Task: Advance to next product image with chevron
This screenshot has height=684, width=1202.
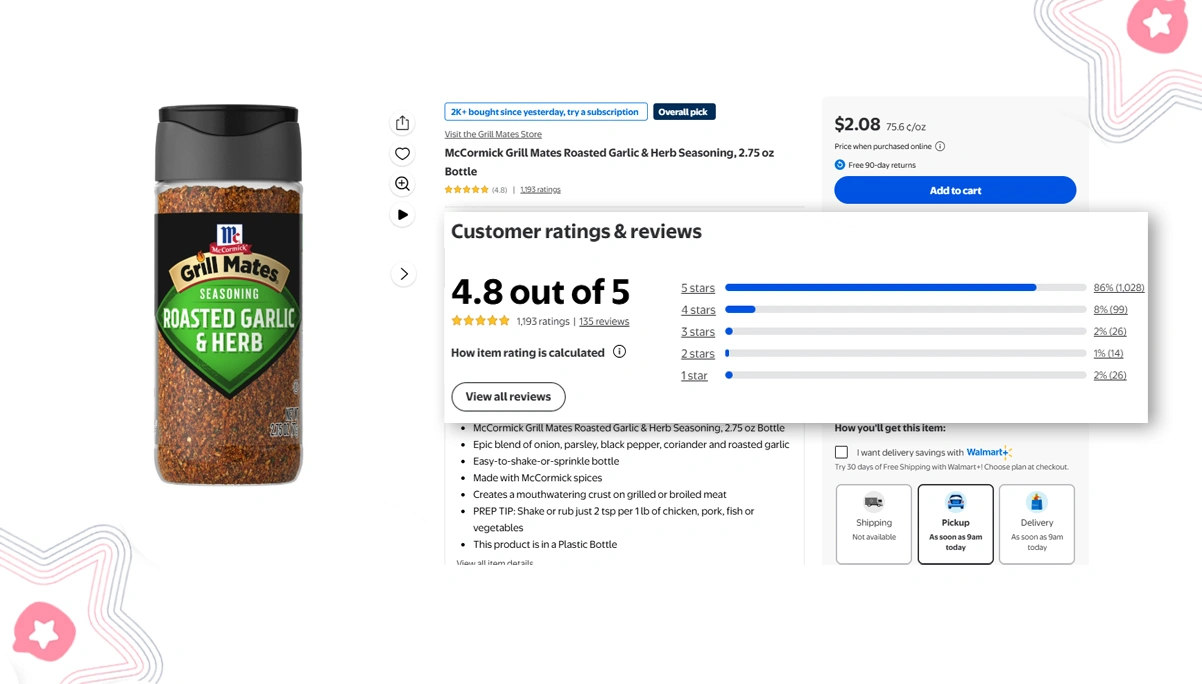Action: click(x=402, y=273)
